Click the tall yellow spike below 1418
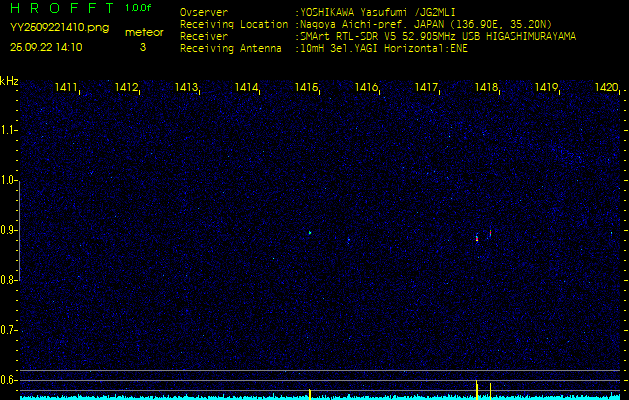This screenshot has height=400, width=629. (x=477, y=388)
